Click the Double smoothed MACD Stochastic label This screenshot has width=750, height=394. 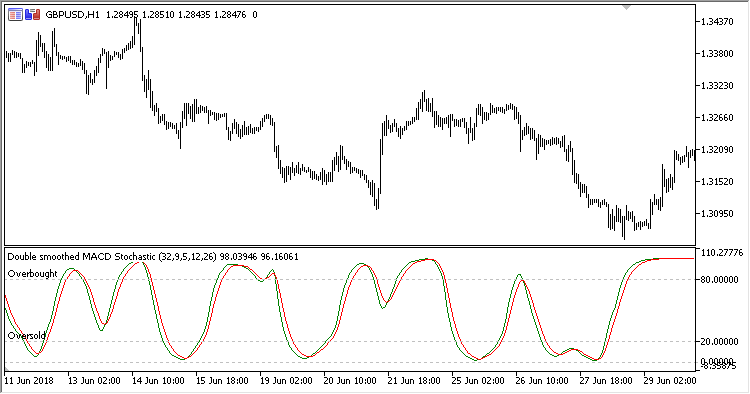pyautogui.click(x=81, y=257)
